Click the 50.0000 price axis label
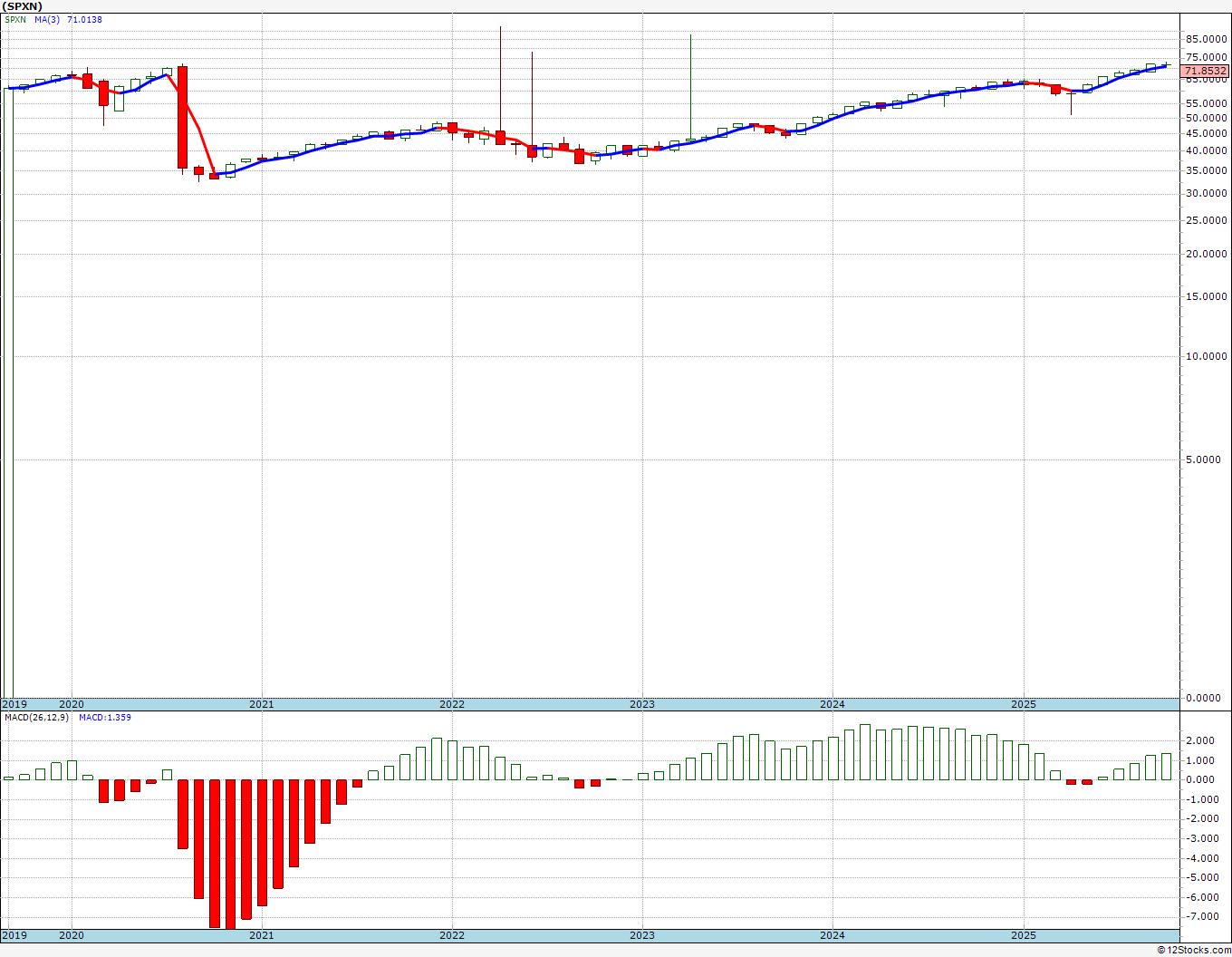The image size is (1232, 957). click(1206, 118)
